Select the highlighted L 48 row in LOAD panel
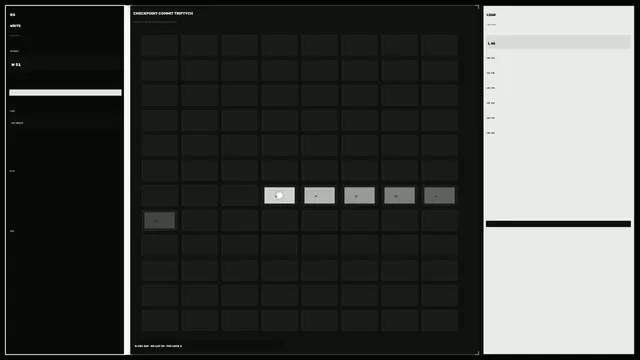Viewport: 640px width, 360px height. coord(558,42)
